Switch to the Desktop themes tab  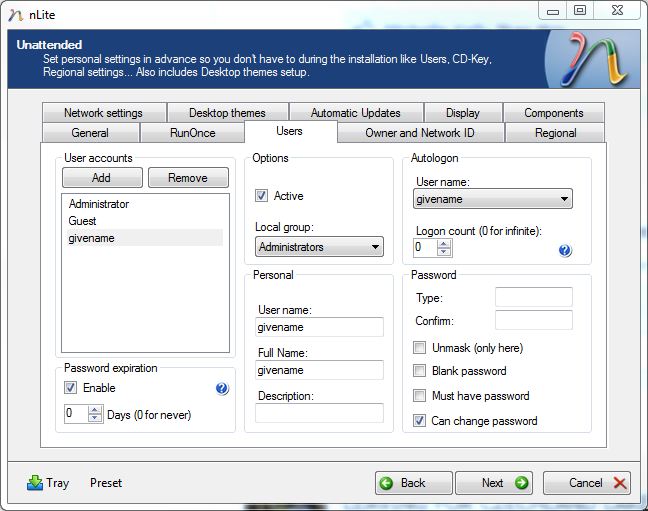pyautogui.click(x=227, y=113)
